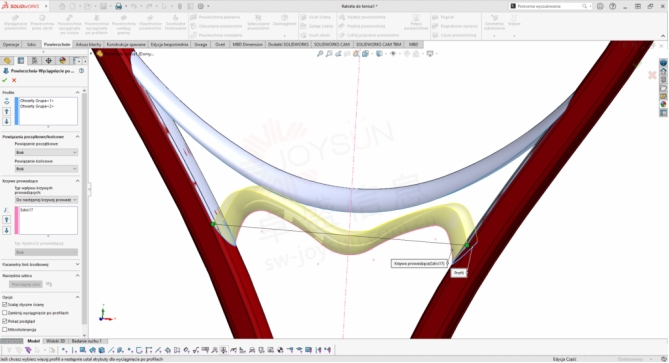Toggle Scalaj styczne ściany checkbox
The width and height of the screenshot is (669, 363).
click(5, 305)
